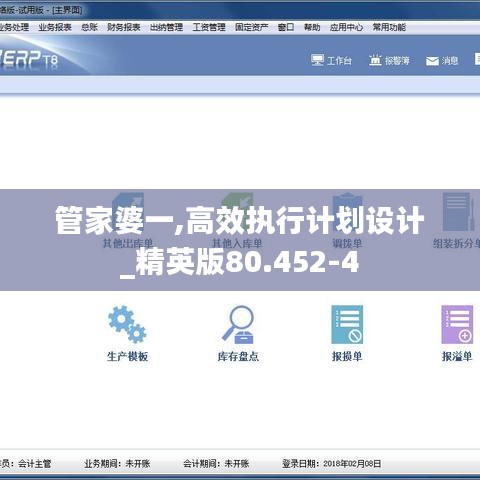Click the 消息 label in header
Screen dimensions: 480x480
(450, 61)
